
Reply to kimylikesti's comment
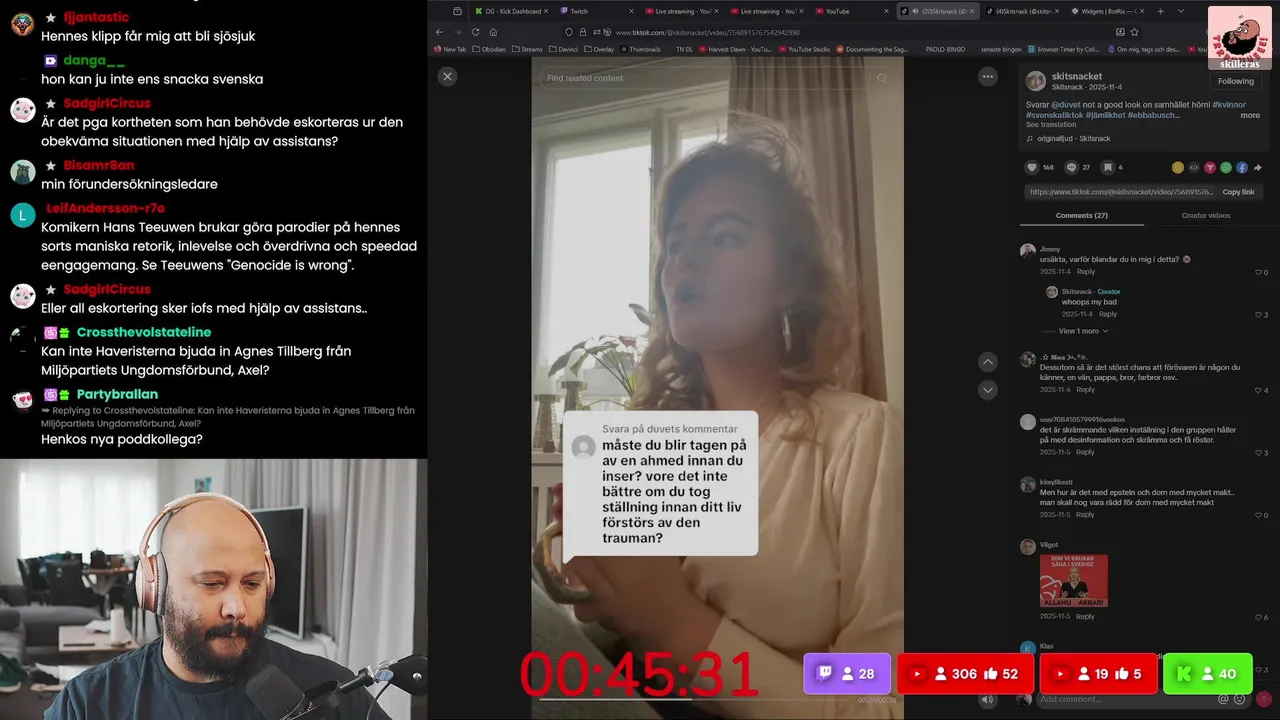click(1086, 515)
